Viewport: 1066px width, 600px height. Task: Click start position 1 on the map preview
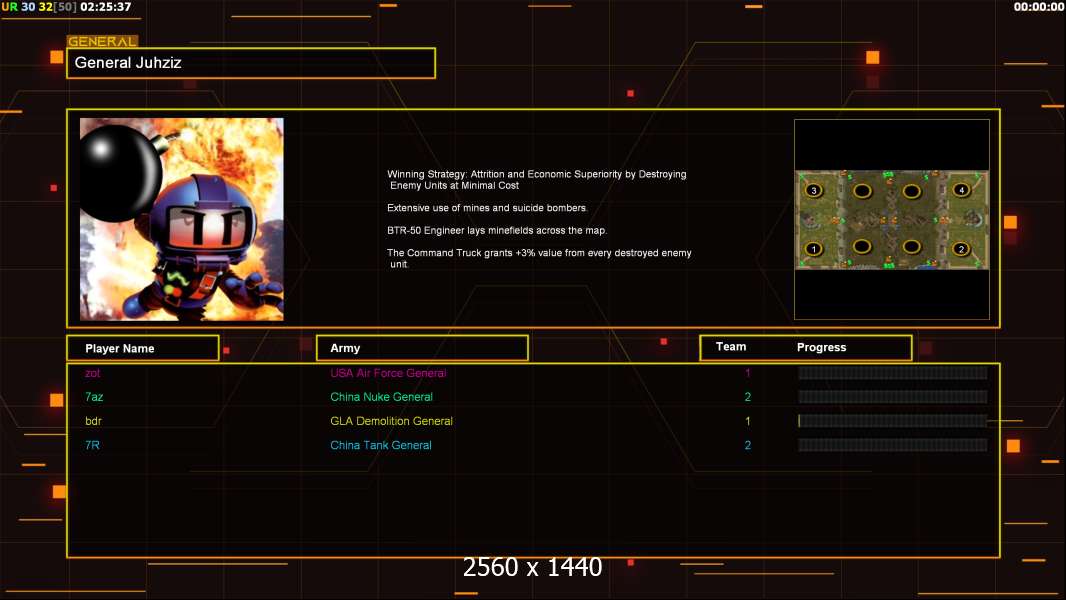[x=814, y=249]
